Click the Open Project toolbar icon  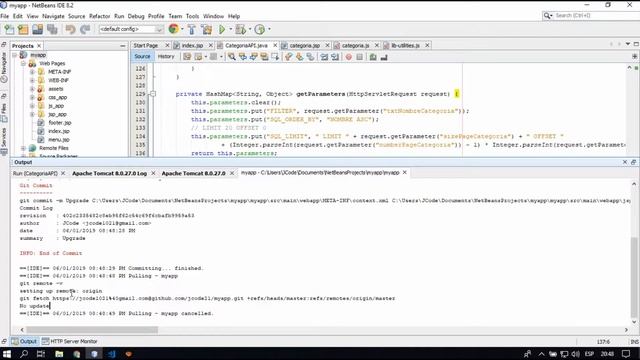(38, 29)
